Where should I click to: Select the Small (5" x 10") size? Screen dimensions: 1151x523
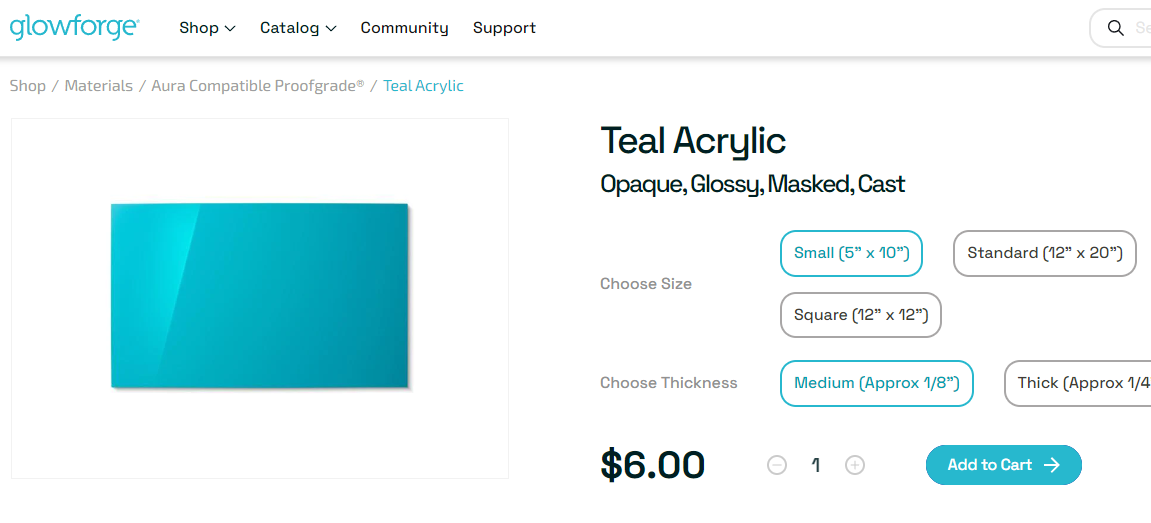tap(851, 253)
